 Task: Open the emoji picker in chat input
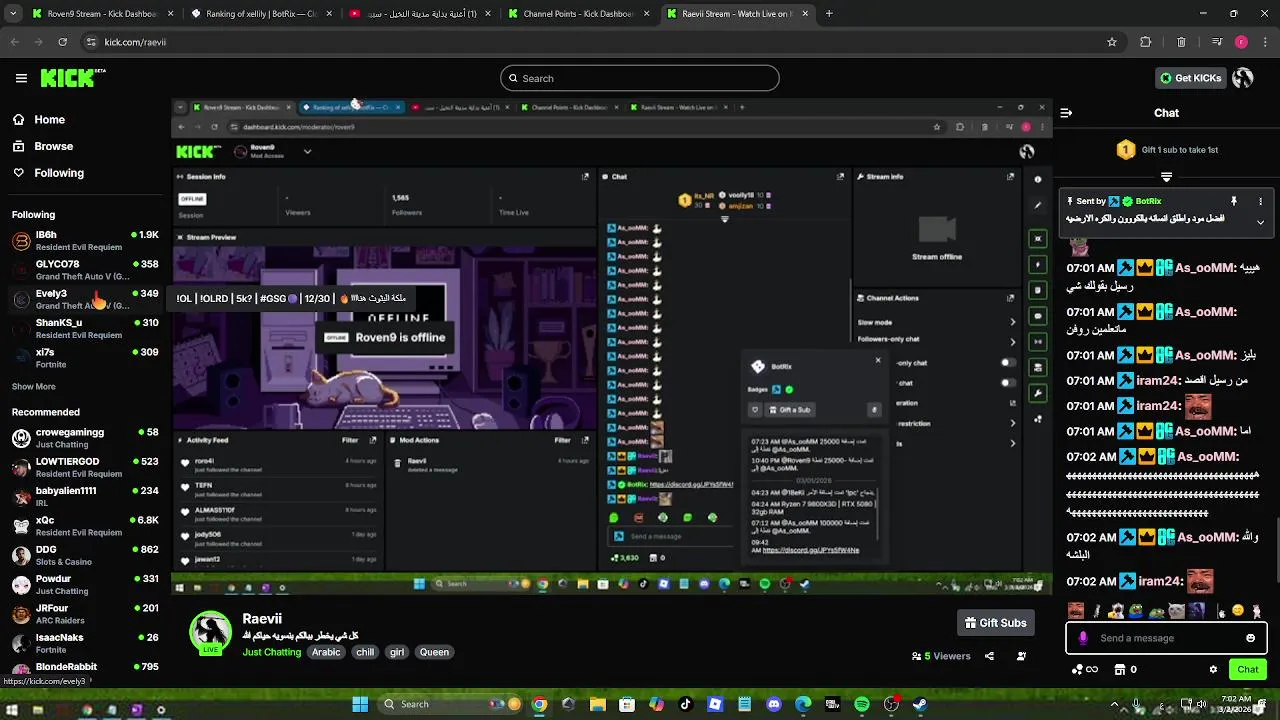(x=1250, y=638)
